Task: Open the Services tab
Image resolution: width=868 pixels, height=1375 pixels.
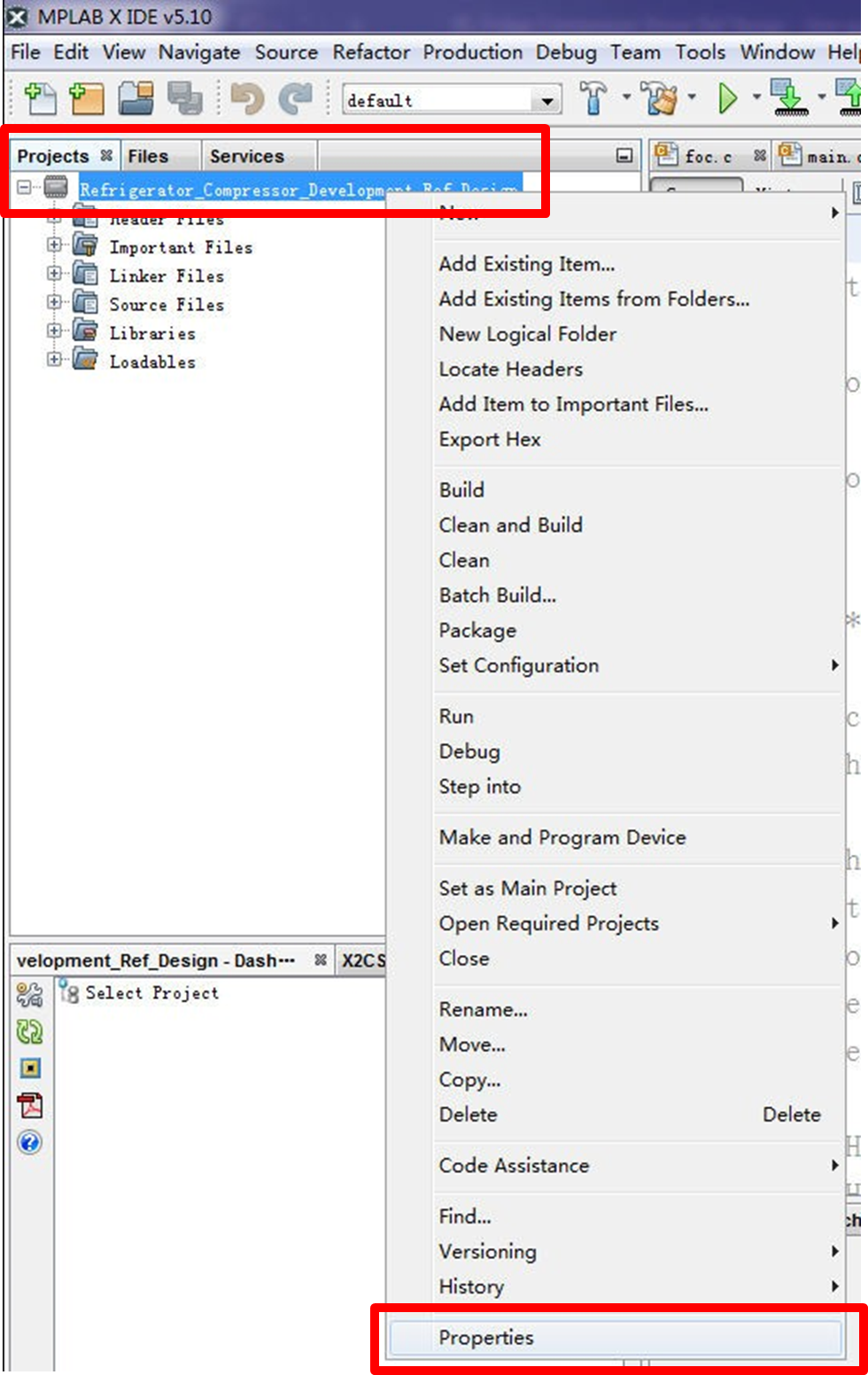Action: click(x=246, y=157)
